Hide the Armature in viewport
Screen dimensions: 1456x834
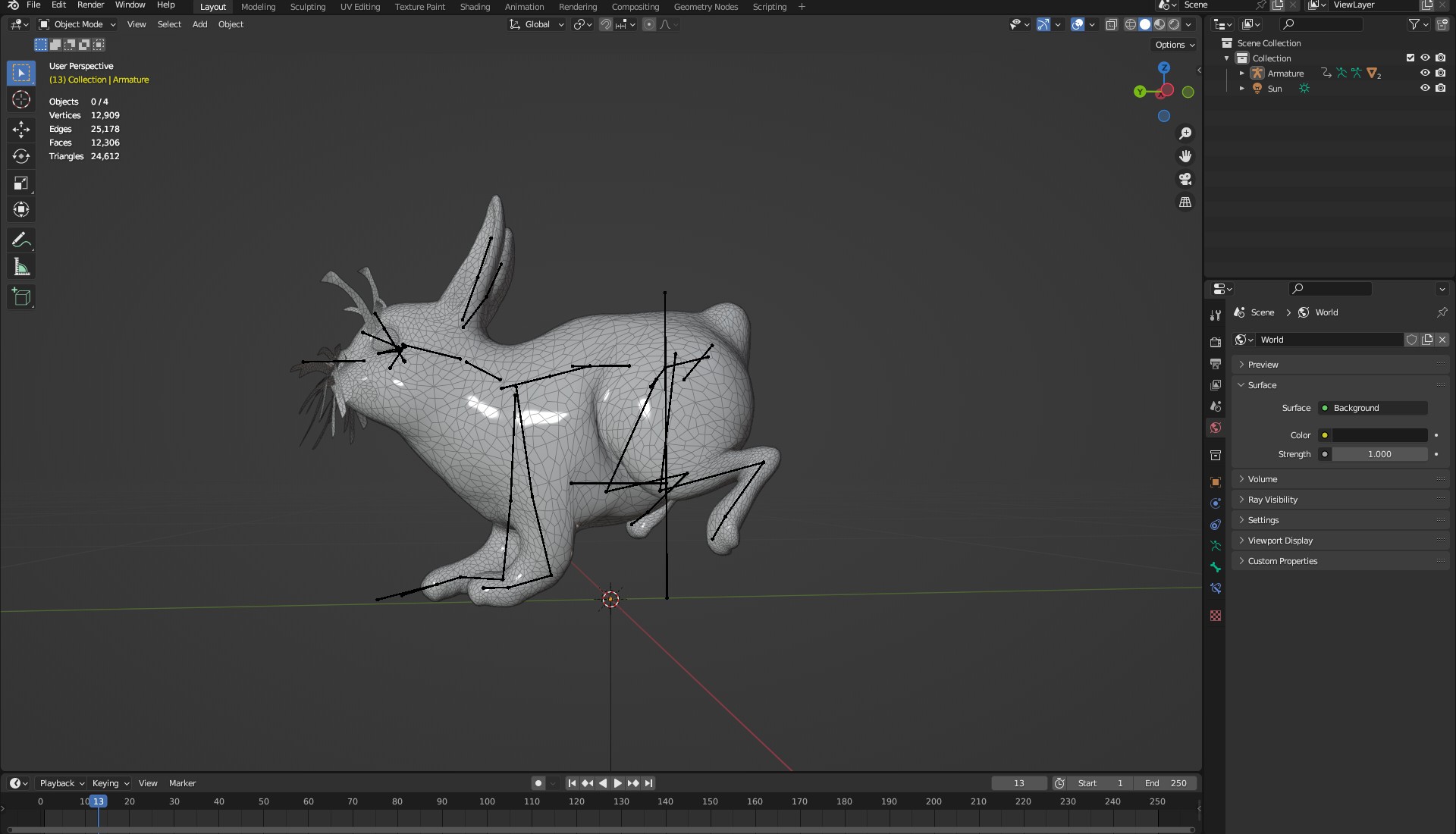[1425, 73]
